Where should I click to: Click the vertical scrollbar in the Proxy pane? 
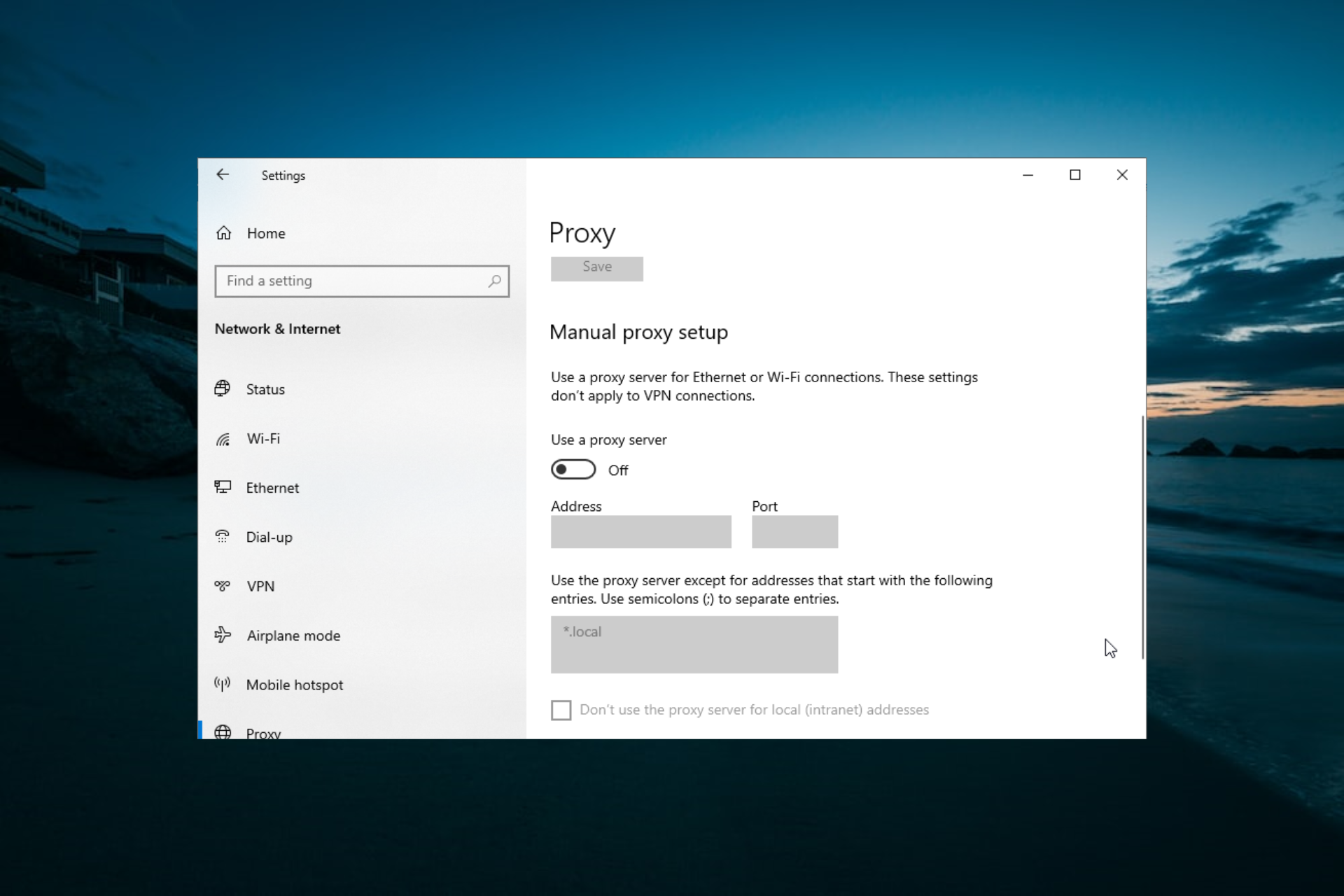click(x=1142, y=537)
